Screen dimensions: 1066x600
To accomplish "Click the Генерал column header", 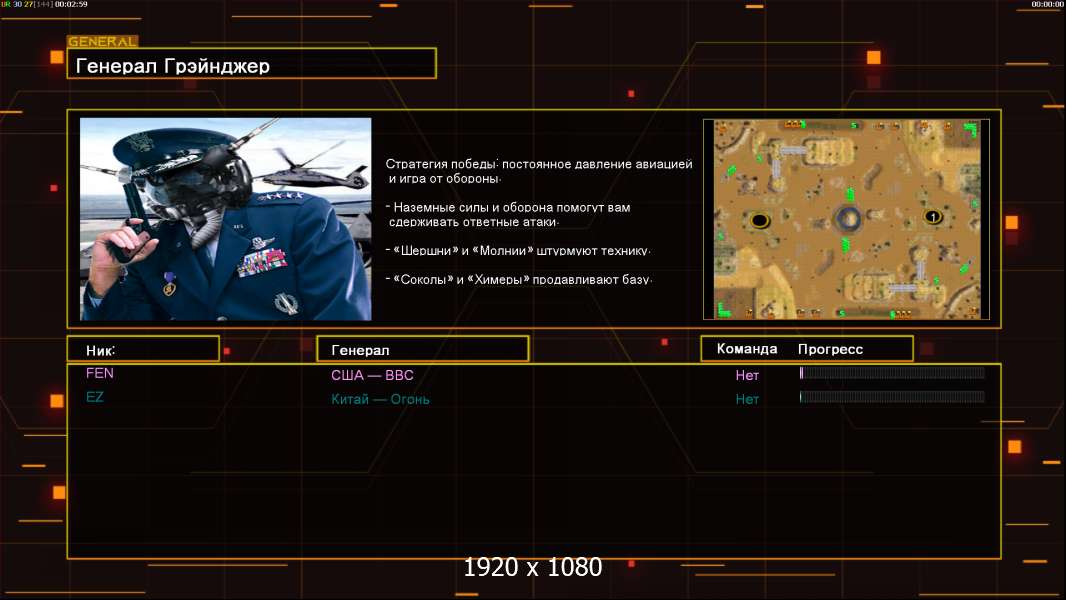I will (x=422, y=350).
